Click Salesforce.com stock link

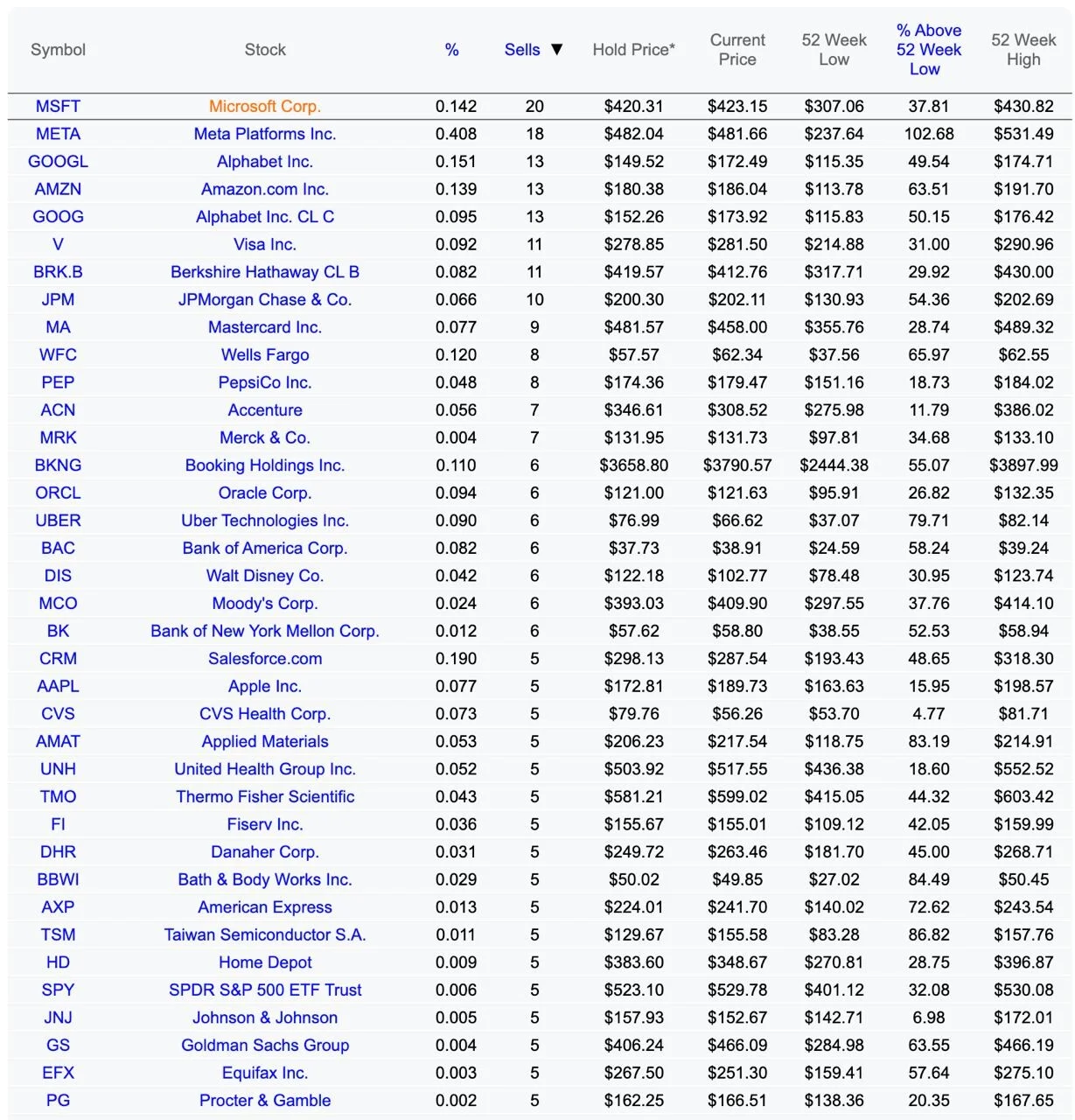(265, 659)
